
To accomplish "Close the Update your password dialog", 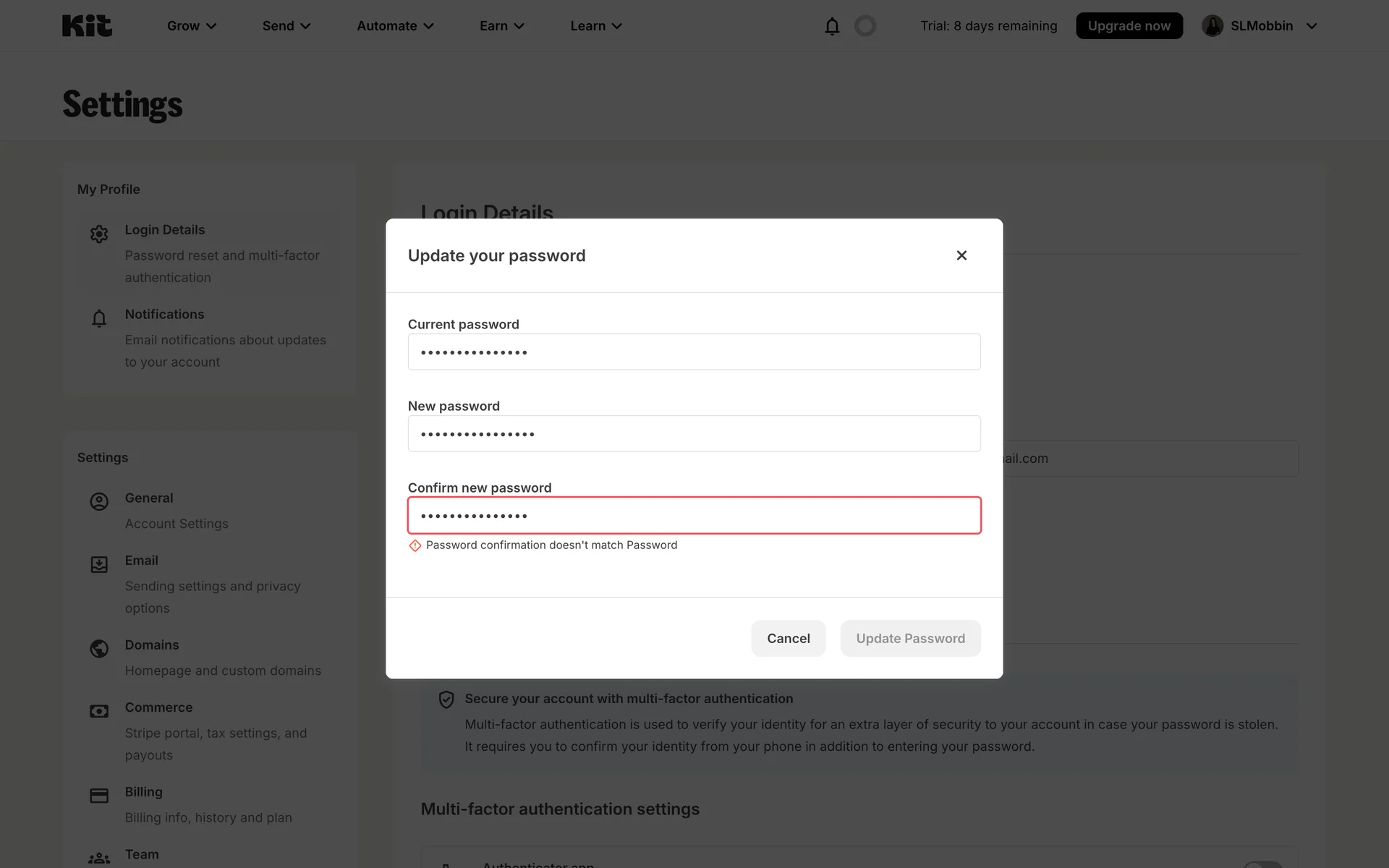I will tap(961, 255).
